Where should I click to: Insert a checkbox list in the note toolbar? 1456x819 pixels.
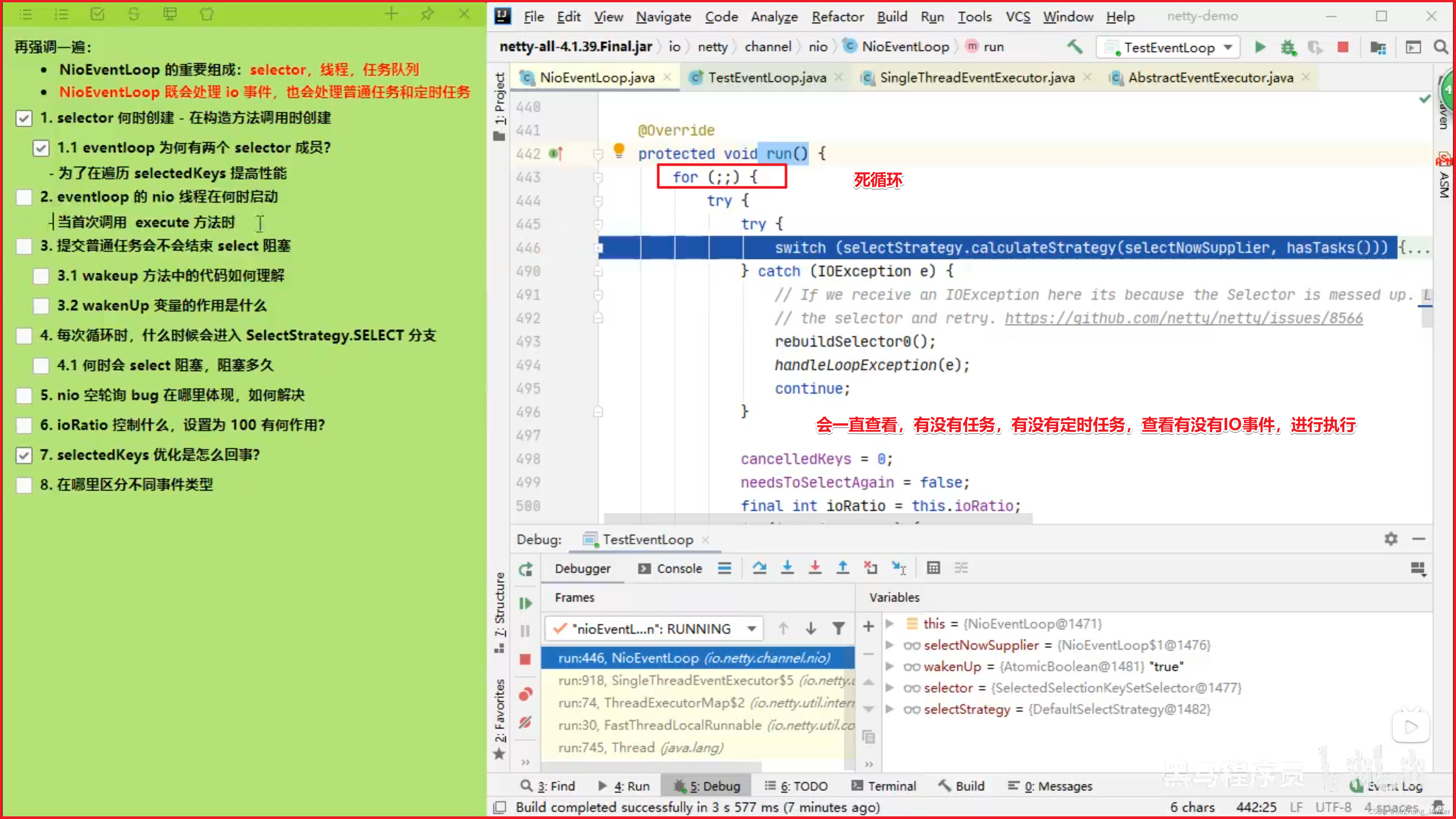98,14
